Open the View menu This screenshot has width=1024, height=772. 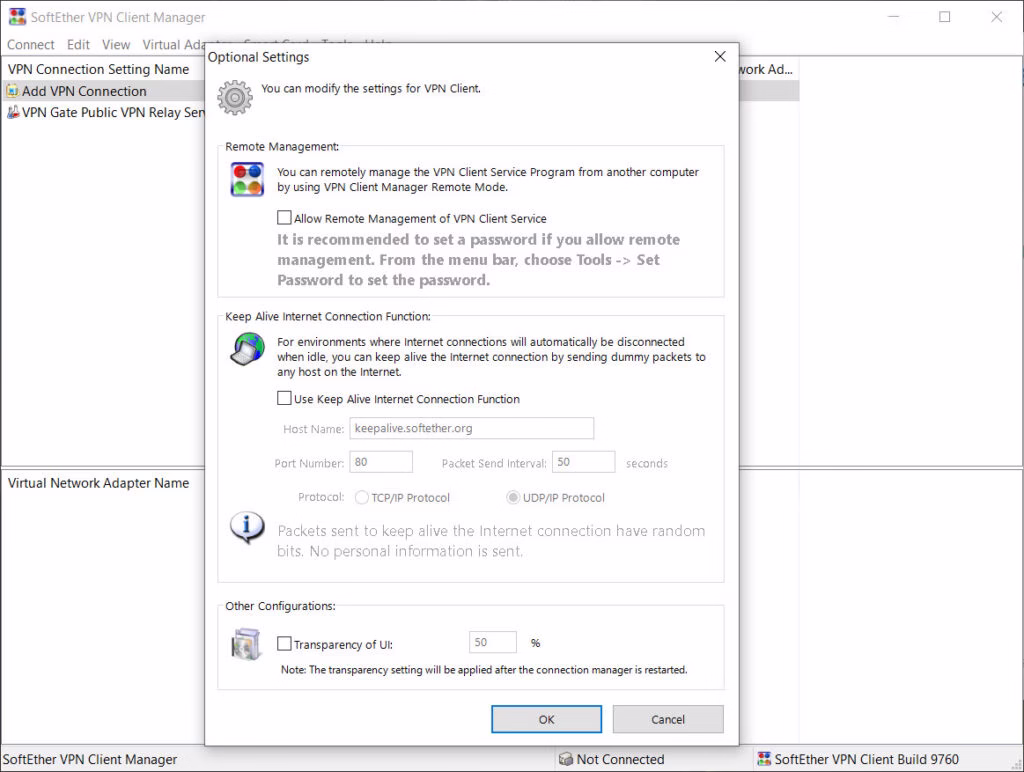coord(116,44)
